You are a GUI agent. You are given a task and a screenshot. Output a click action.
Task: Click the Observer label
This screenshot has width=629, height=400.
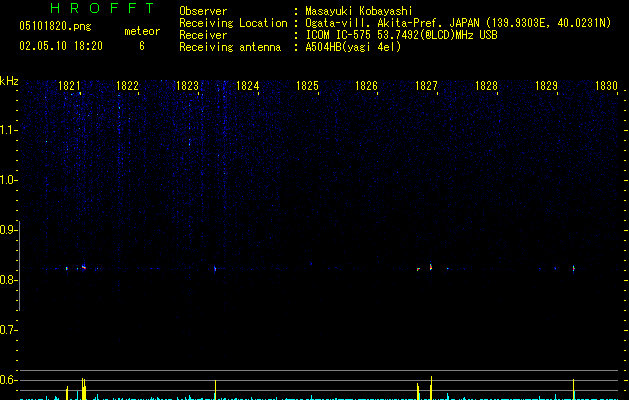203,11
